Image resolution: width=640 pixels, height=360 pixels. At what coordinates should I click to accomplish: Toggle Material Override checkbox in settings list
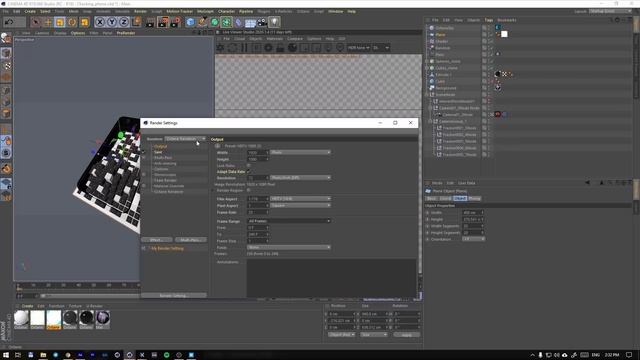tap(144, 186)
